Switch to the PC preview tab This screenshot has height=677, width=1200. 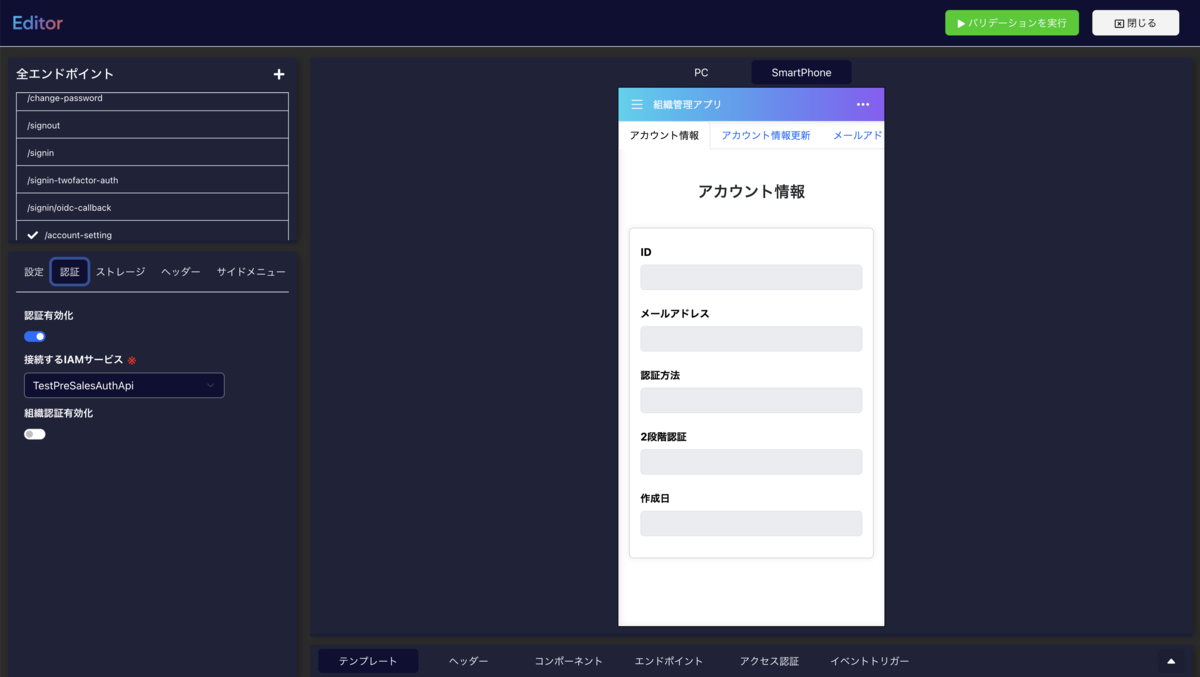701,73
